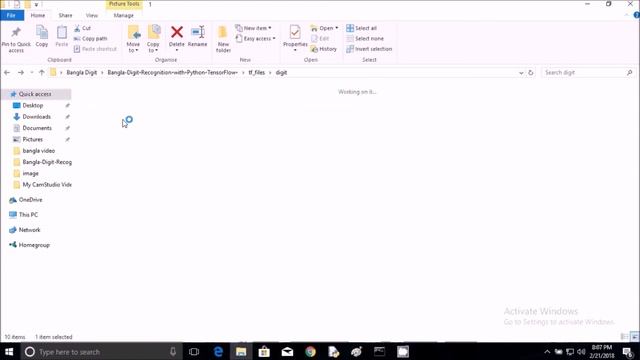The height and width of the screenshot is (360, 640).
Task: Open recent locations dropdown arrow
Action: 32,73
